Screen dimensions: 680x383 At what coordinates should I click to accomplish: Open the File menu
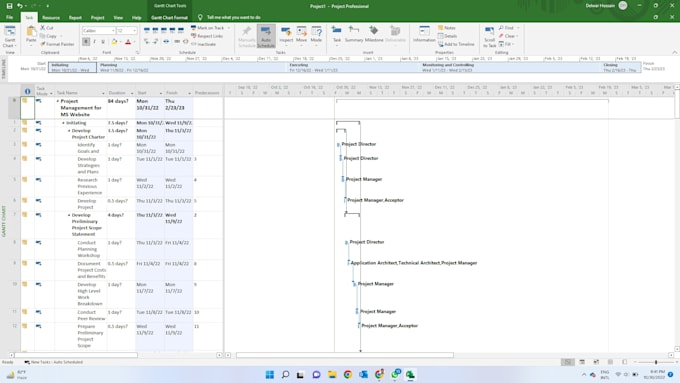10,17
